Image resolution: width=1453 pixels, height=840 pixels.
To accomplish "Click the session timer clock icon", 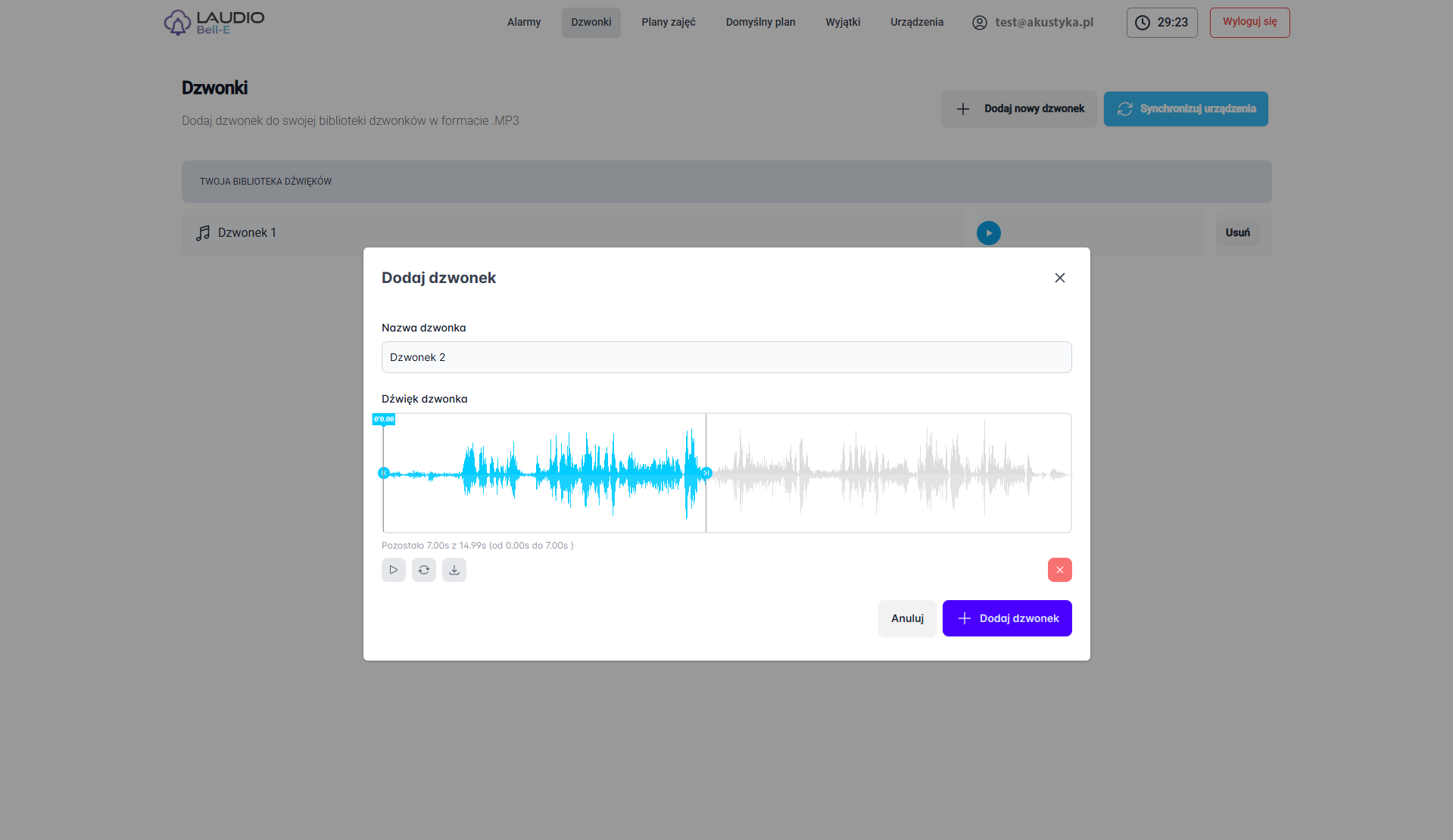I will pos(1142,23).
